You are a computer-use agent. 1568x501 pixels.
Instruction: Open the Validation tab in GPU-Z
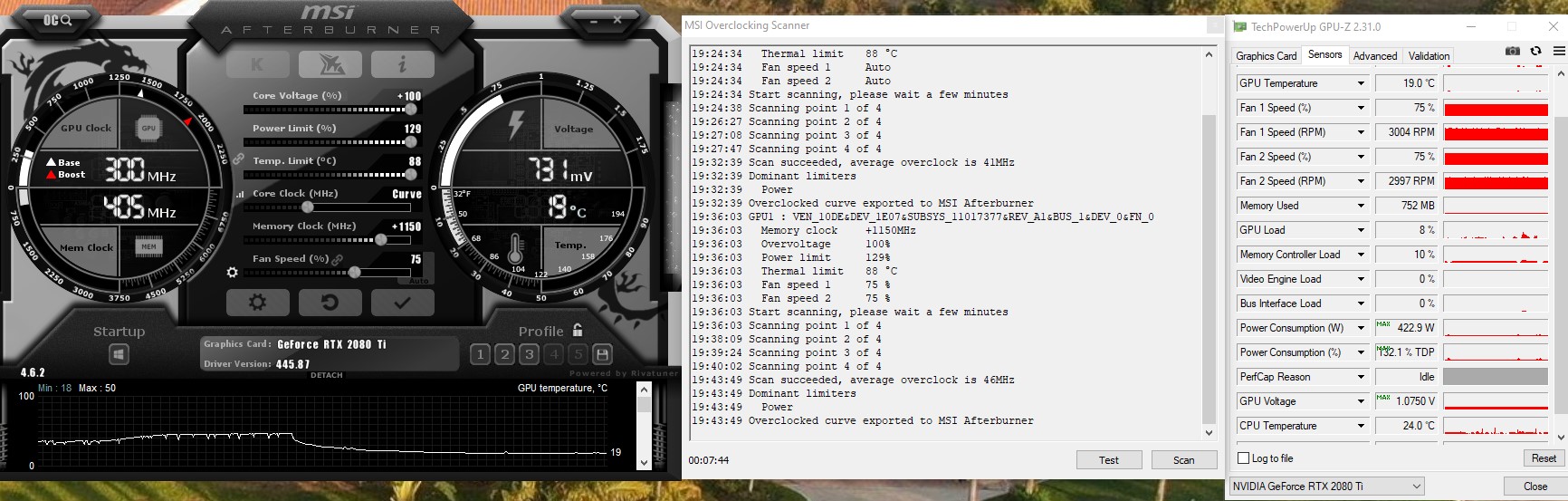[1429, 56]
